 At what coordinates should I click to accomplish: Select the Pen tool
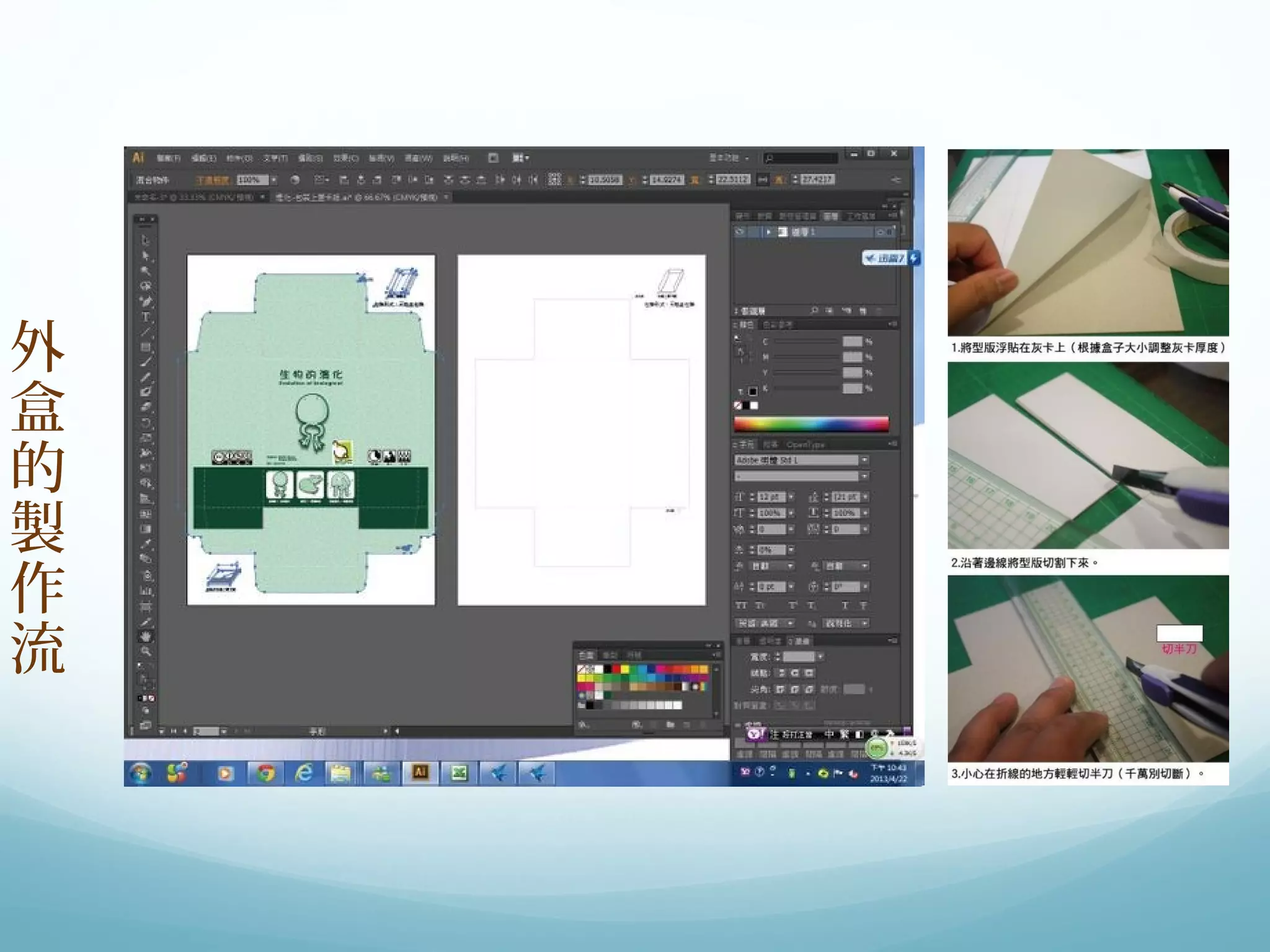(x=146, y=301)
